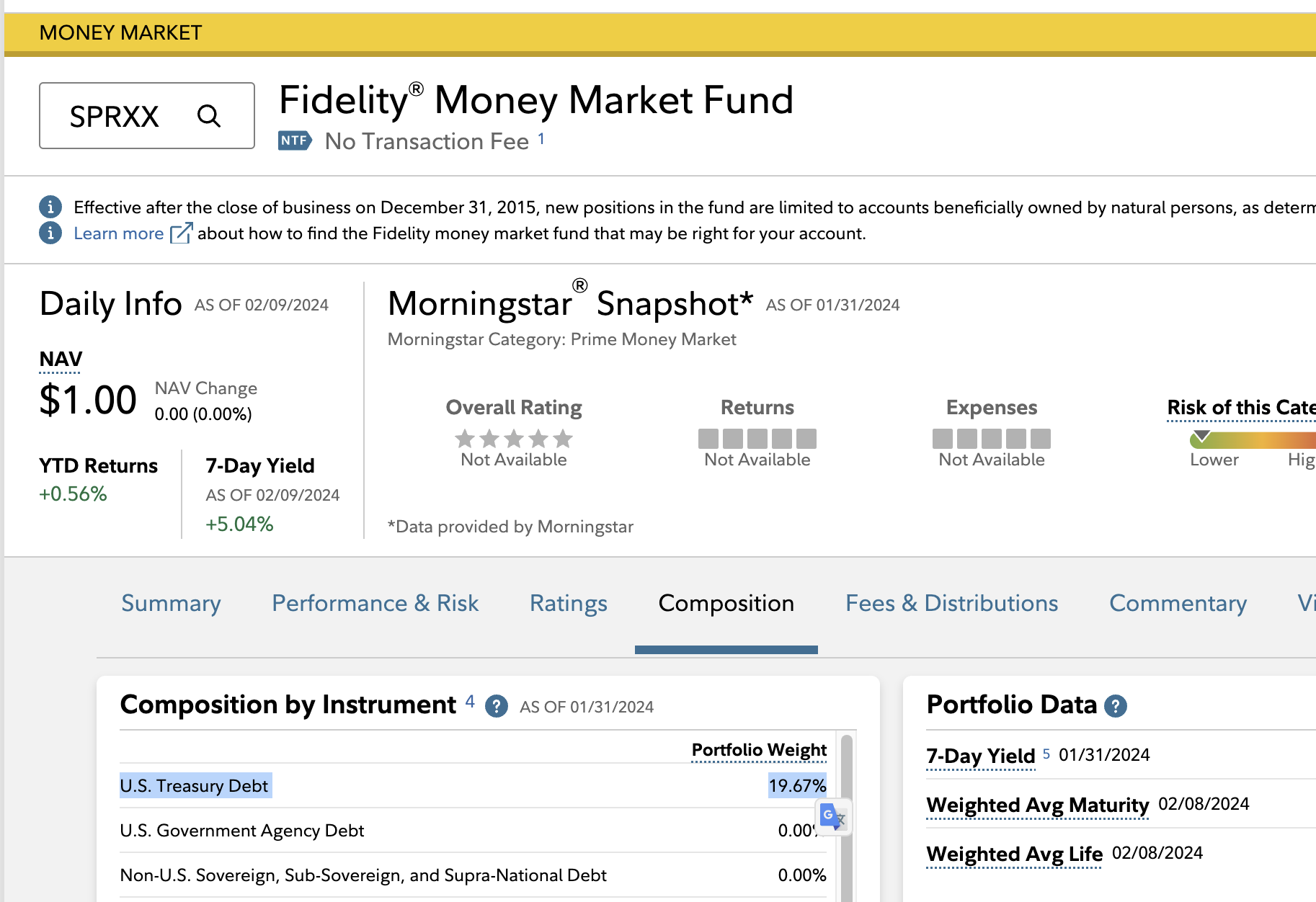
Task: Click the 7-Day Yield term under Portfolio Data
Action: [x=981, y=756]
